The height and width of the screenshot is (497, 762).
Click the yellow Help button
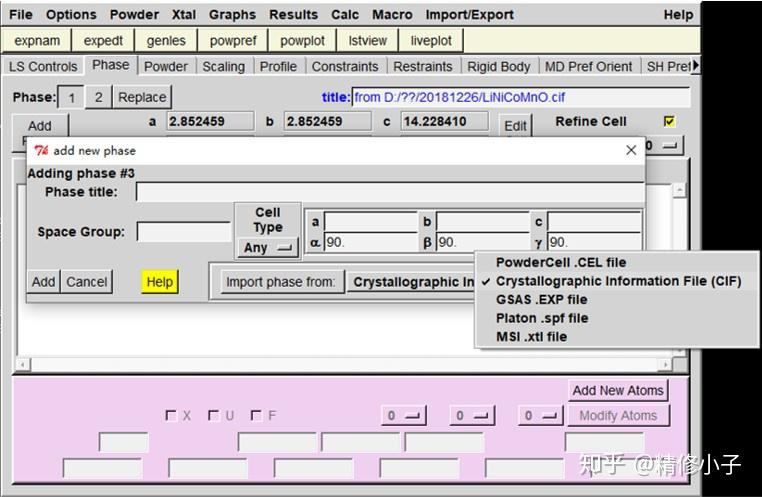(159, 282)
